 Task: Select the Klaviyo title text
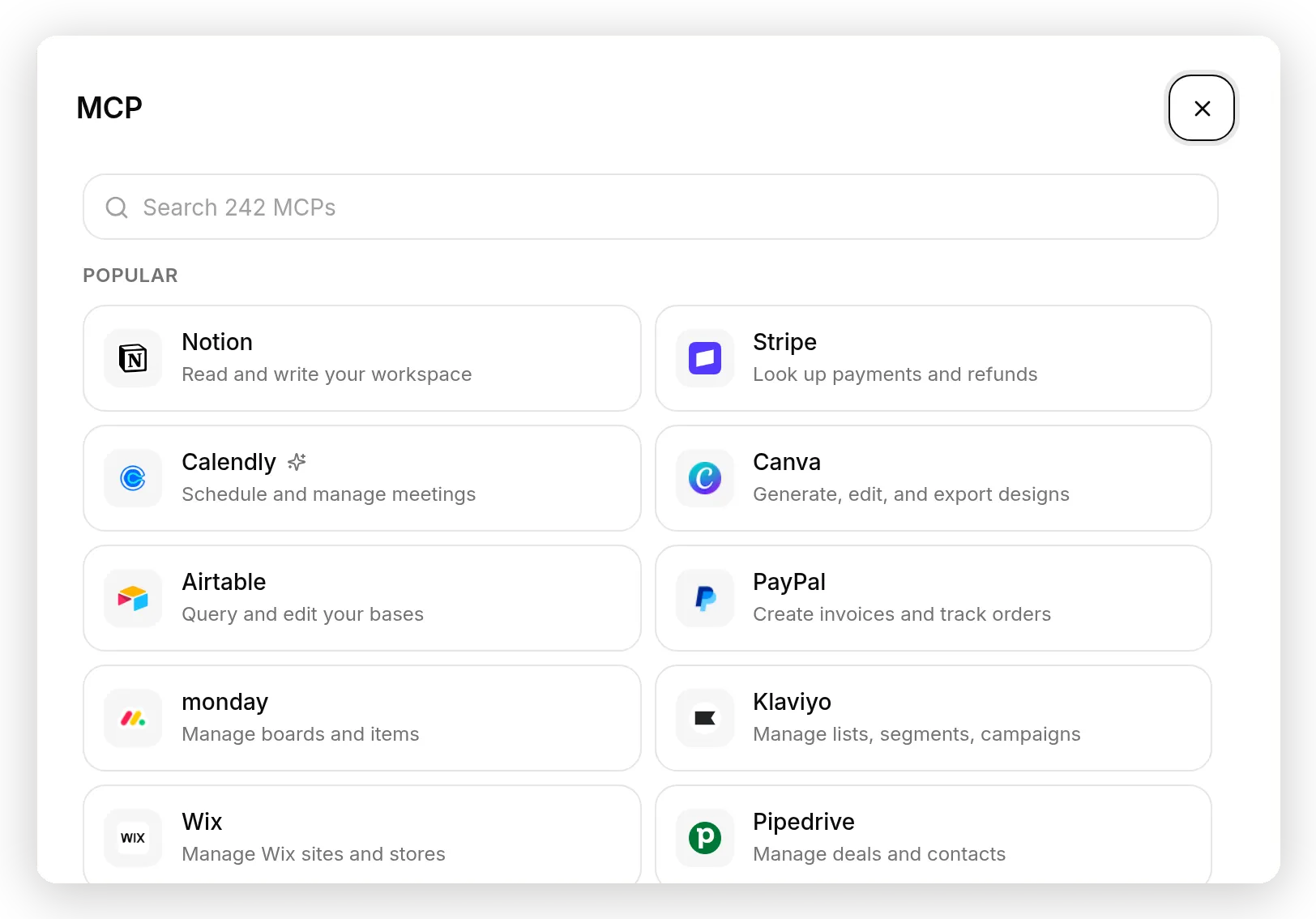(x=792, y=702)
